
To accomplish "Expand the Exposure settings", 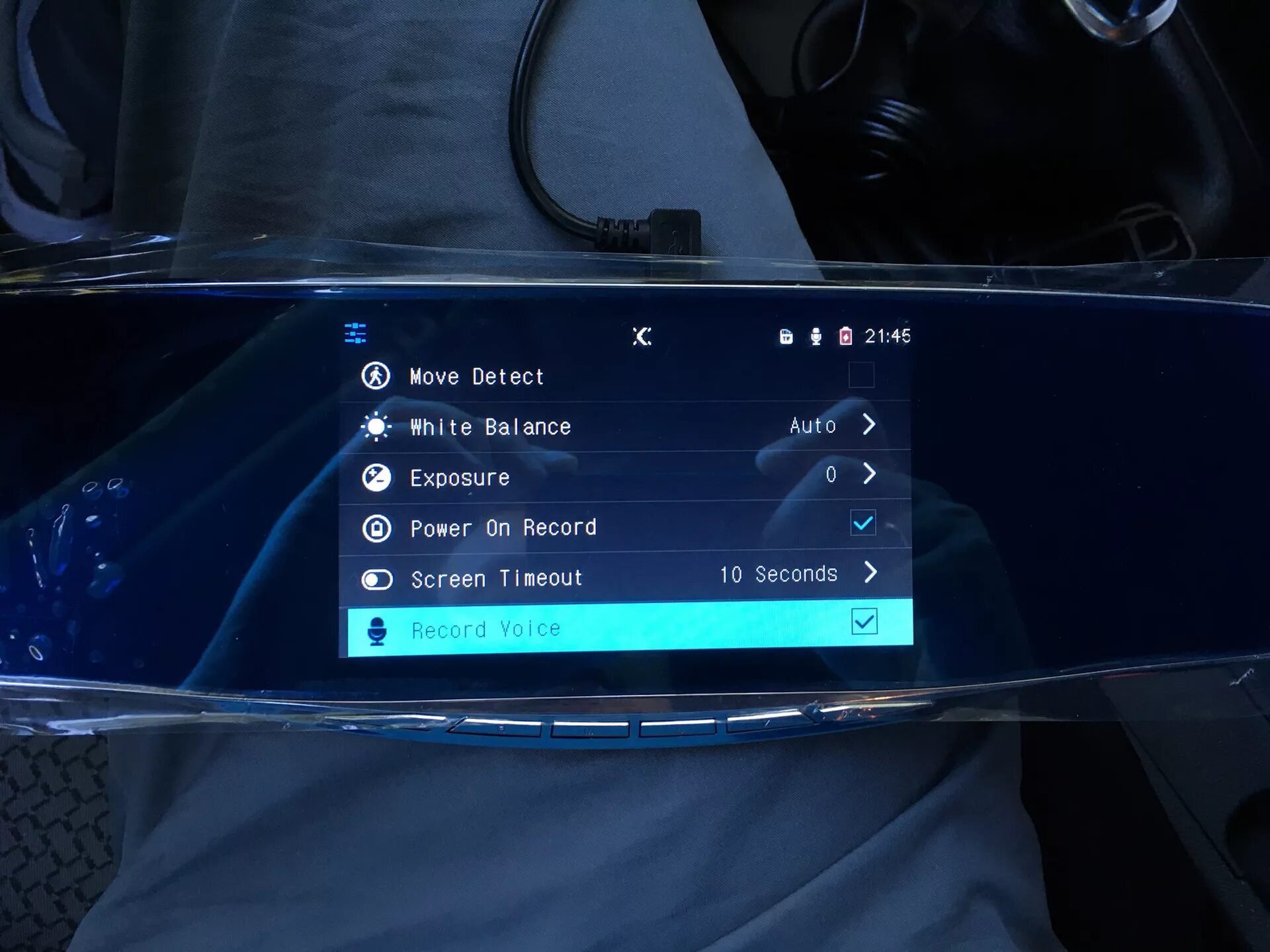I will point(873,477).
